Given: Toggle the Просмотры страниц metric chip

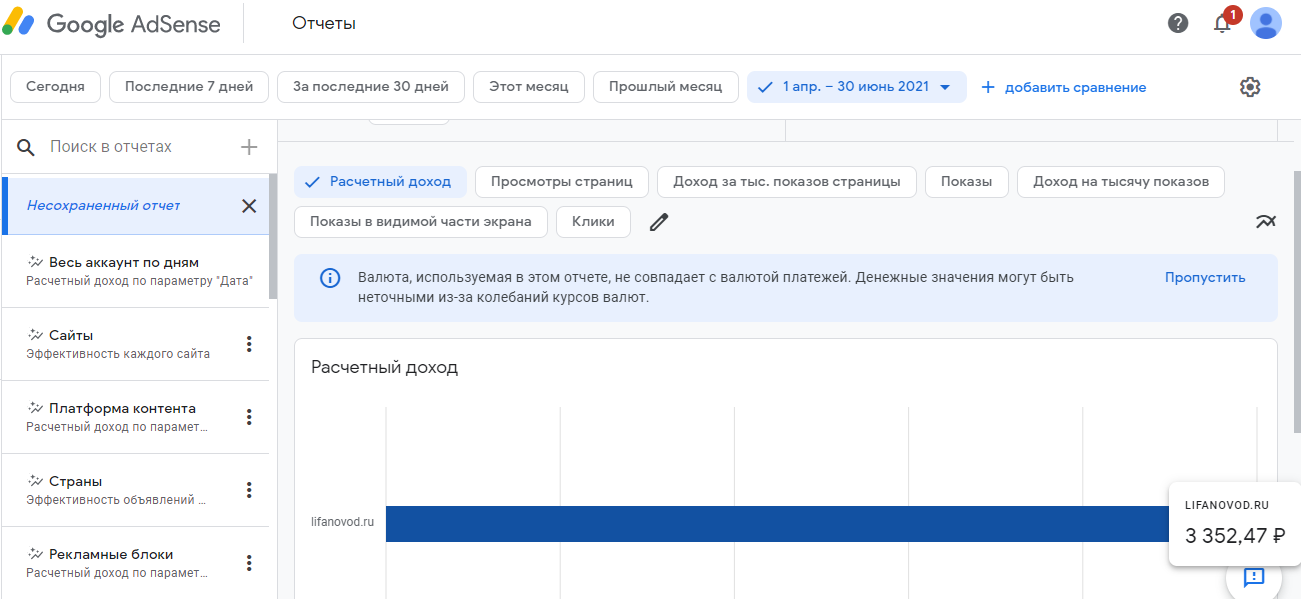Looking at the screenshot, I should [562, 182].
